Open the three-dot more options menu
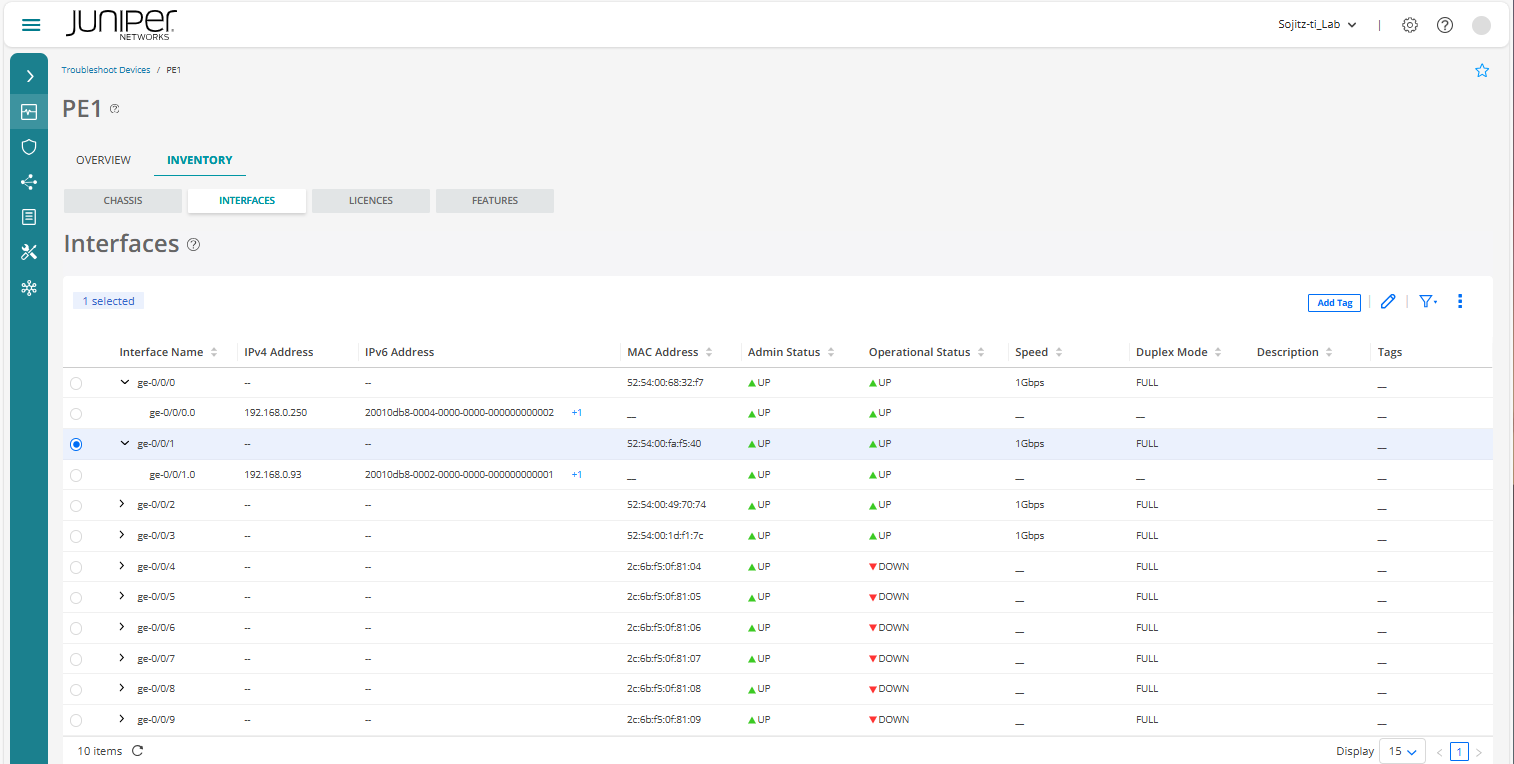 coord(1460,301)
